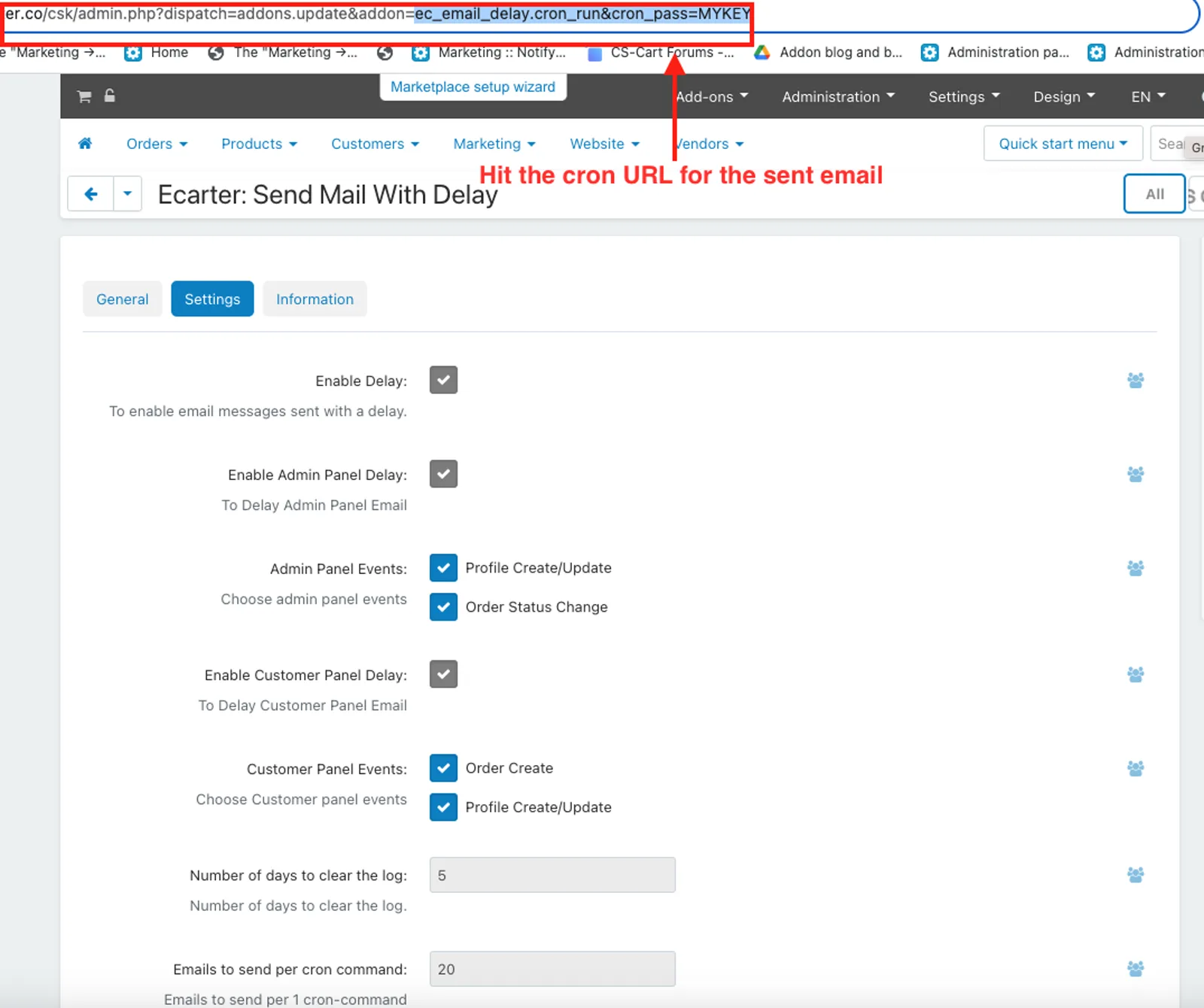Expand the Website menu
This screenshot has height=1008, width=1204.
[x=604, y=144]
